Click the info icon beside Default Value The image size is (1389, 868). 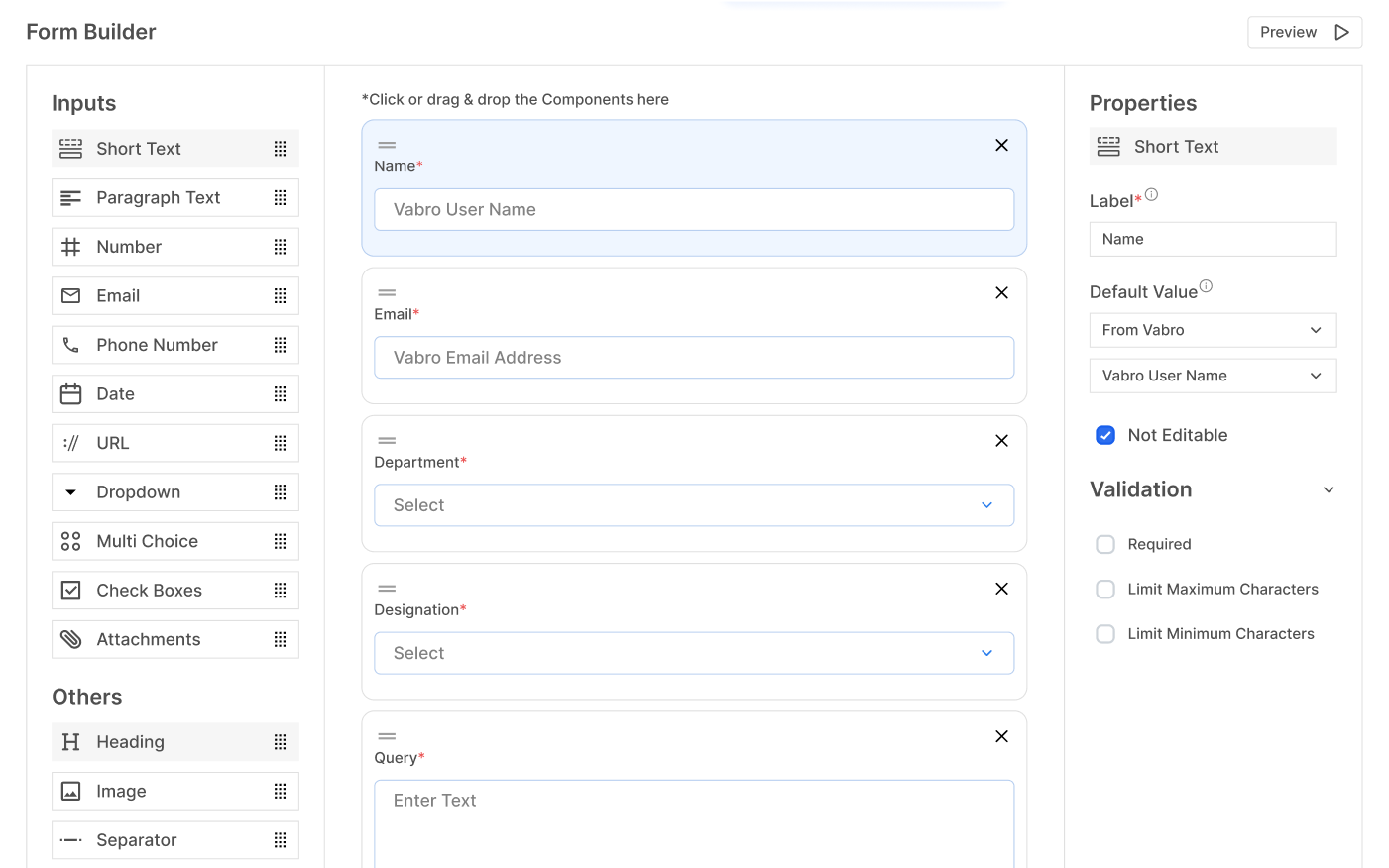1206,286
